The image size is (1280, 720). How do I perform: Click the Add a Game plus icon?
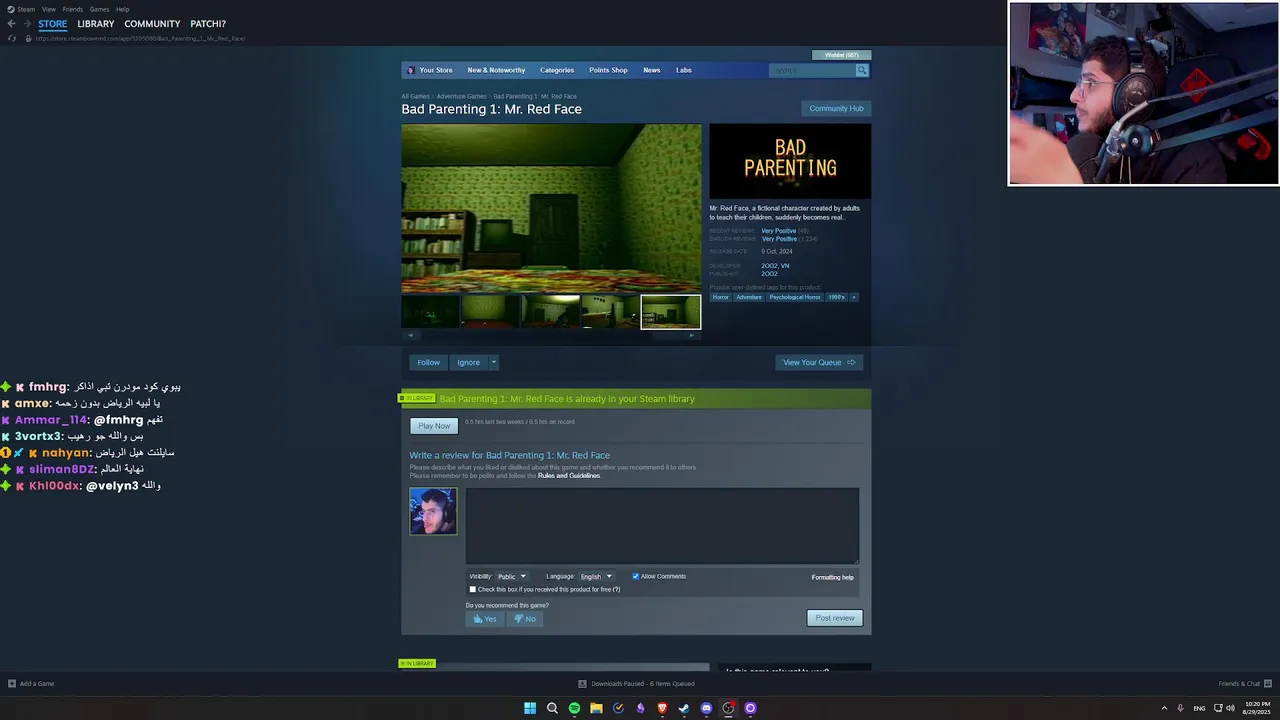pos(12,684)
